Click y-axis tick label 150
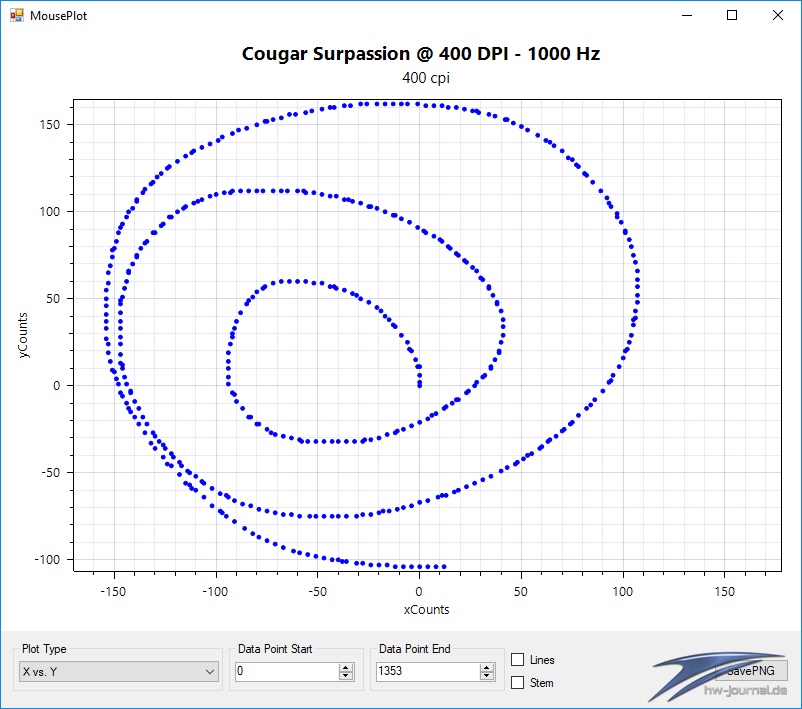 point(50,124)
